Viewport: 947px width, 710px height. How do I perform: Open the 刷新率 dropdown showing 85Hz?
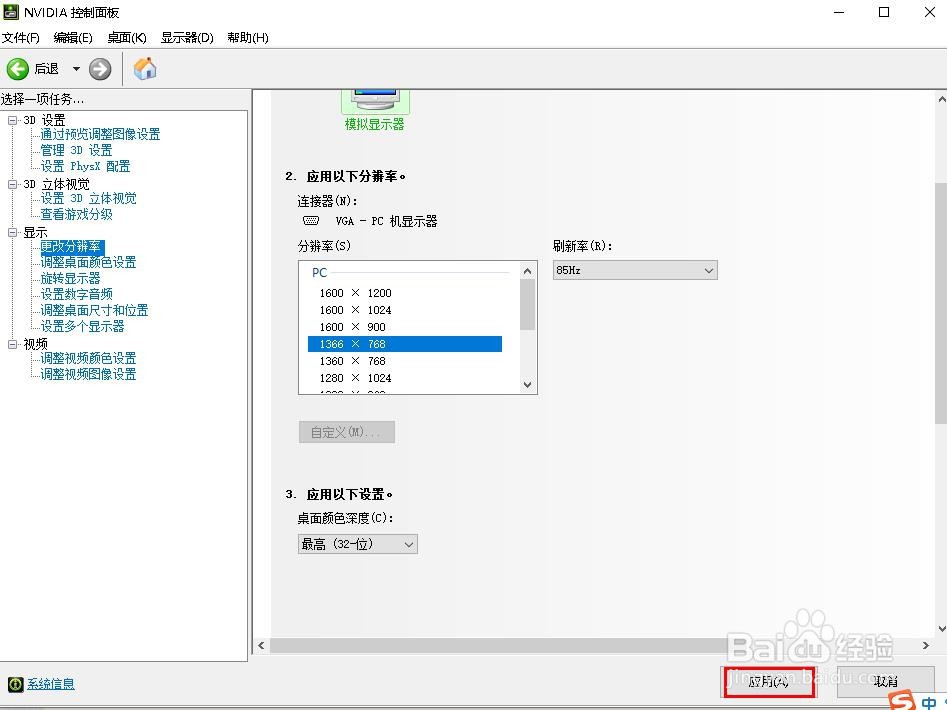coord(708,269)
